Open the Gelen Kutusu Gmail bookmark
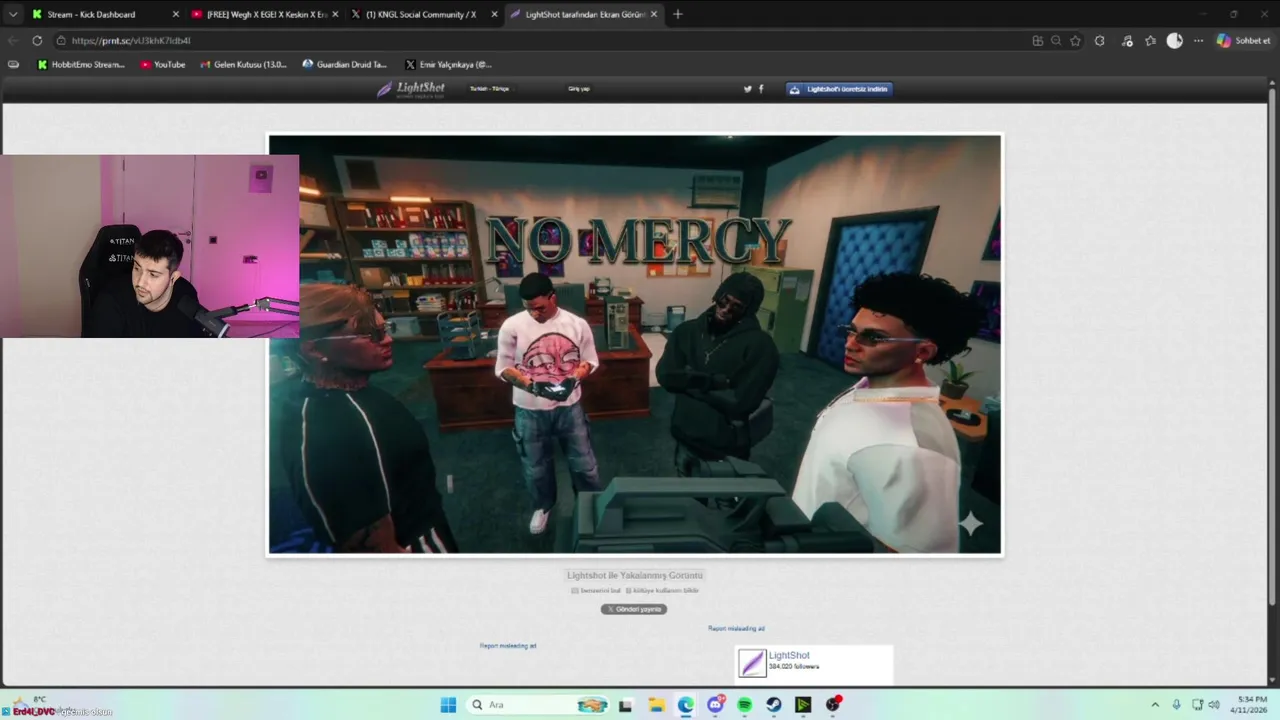The image size is (1280, 720). point(243,64)
